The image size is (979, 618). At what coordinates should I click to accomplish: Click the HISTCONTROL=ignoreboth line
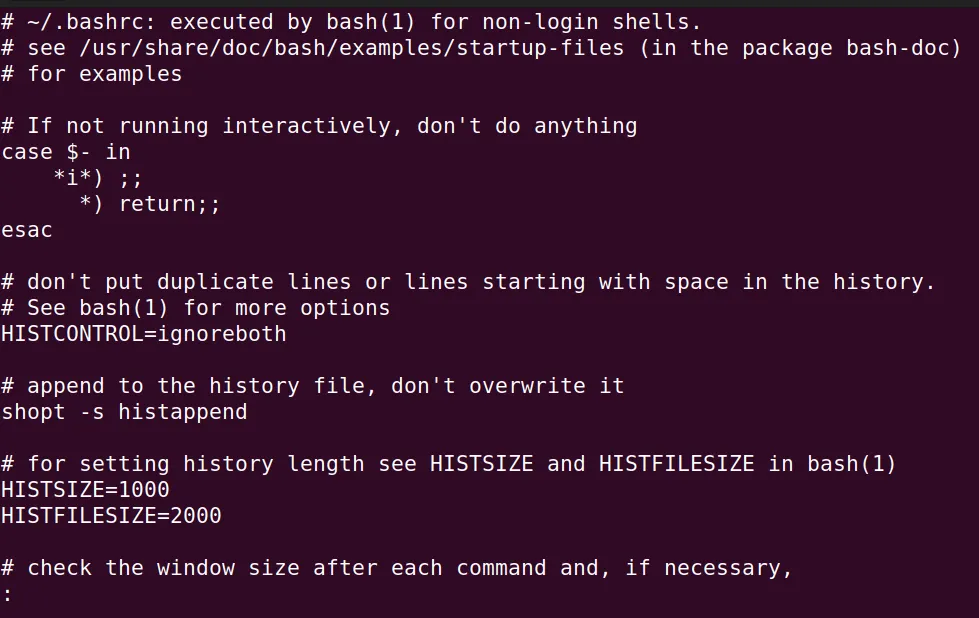click(x=144, y=334)
